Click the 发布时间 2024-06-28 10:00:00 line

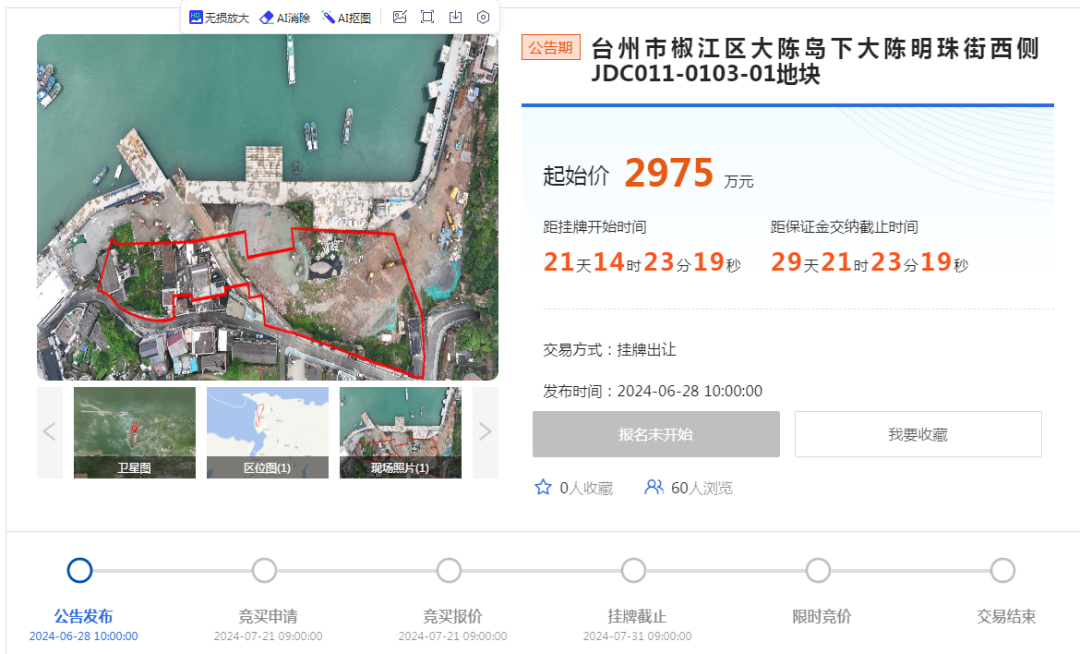coord(653,391)
